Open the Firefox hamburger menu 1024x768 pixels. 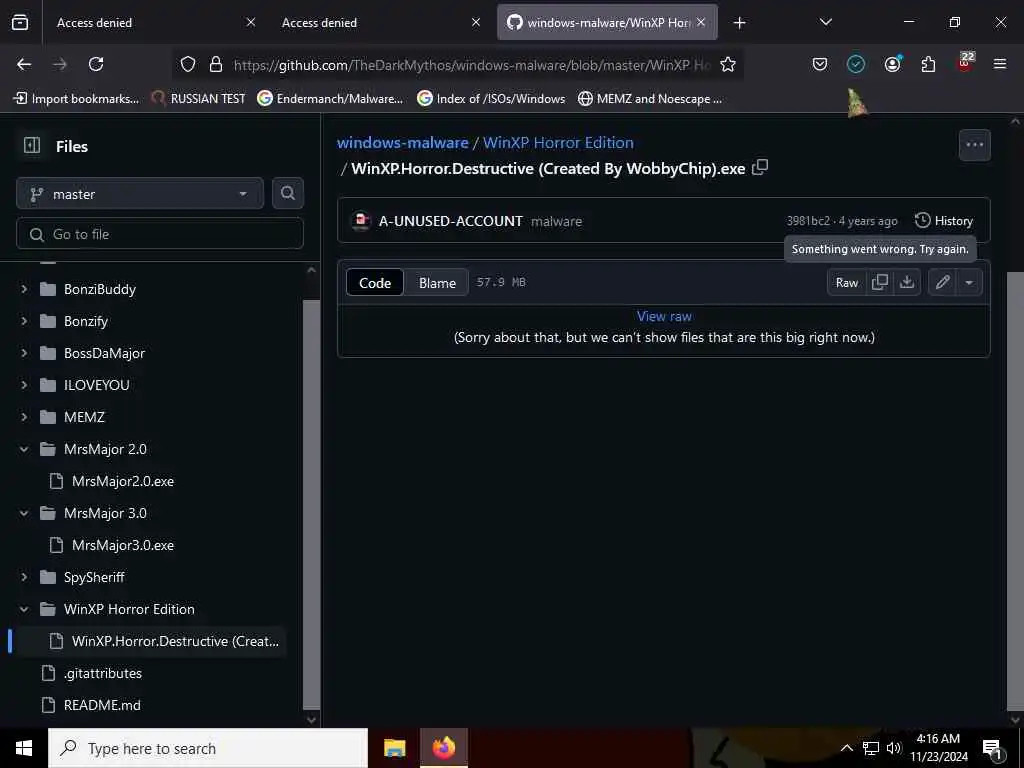click(1000, 64)
